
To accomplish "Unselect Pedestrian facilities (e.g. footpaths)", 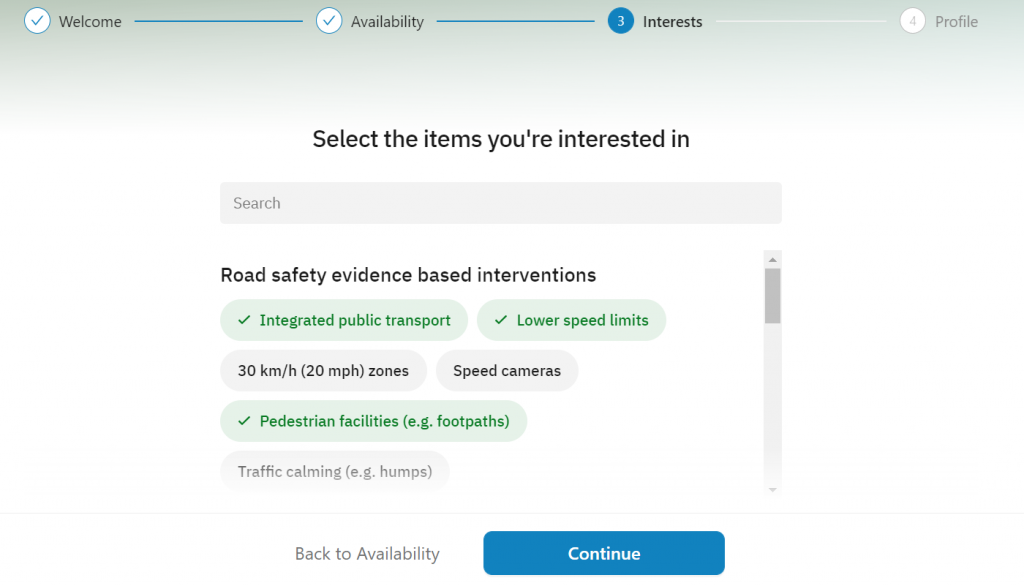I will pyautogui.click(x=374, y=421).
